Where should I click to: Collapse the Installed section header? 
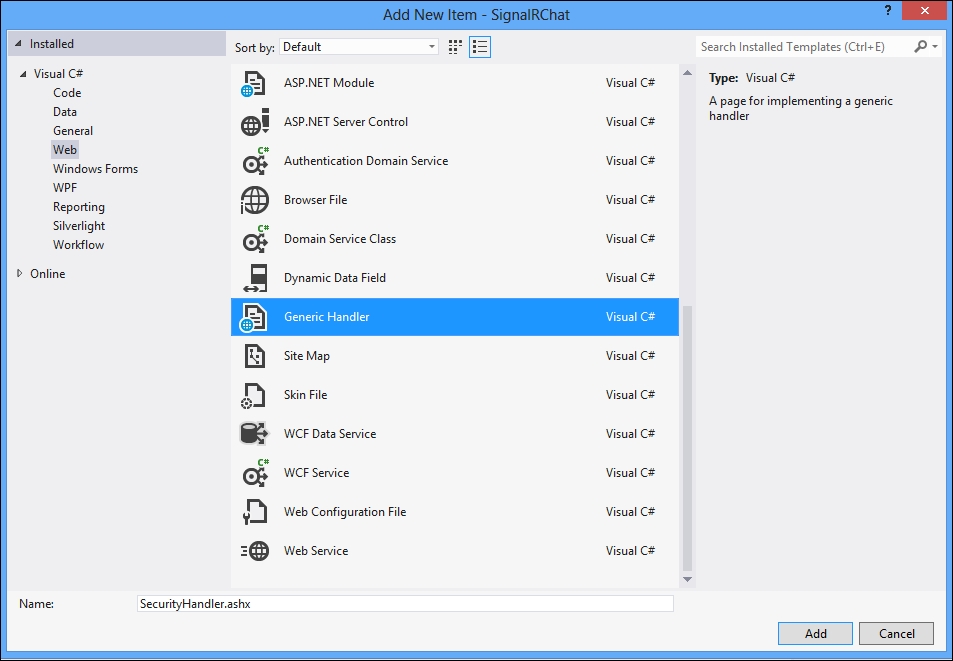coord(17,45)
